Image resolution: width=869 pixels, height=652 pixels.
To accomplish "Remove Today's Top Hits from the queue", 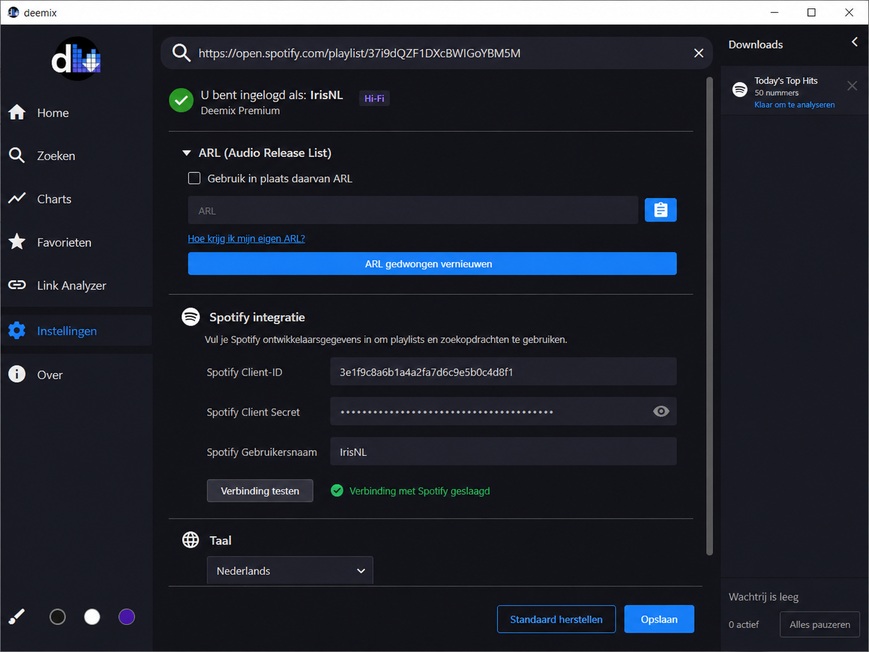I will [x=852, y=85].
